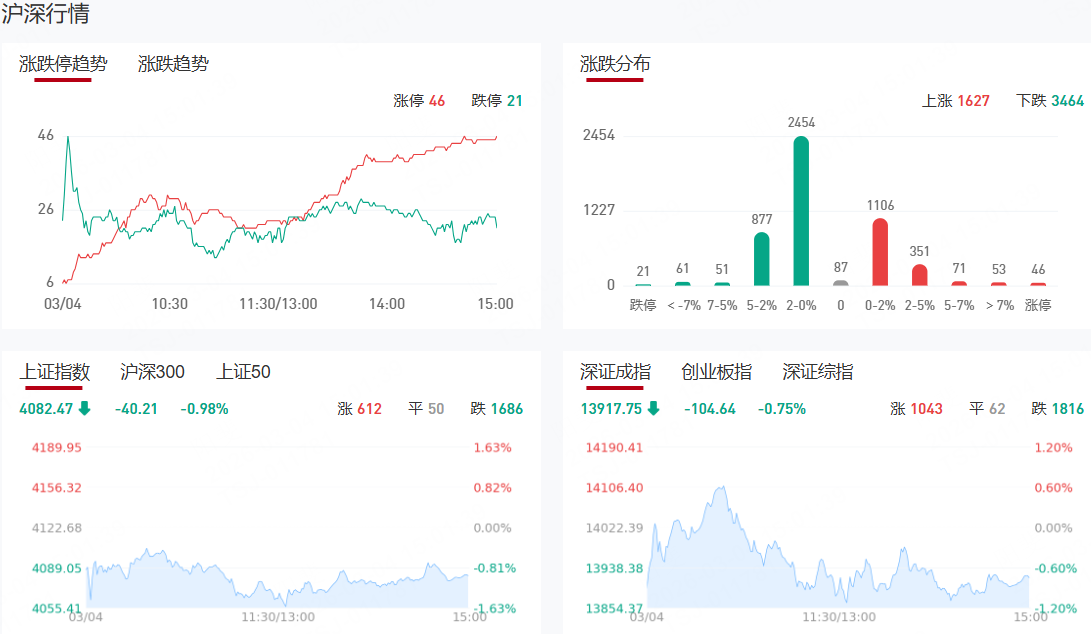
Task: Switch to the 涨跌趋势 tab
Action: coord(173,64)
